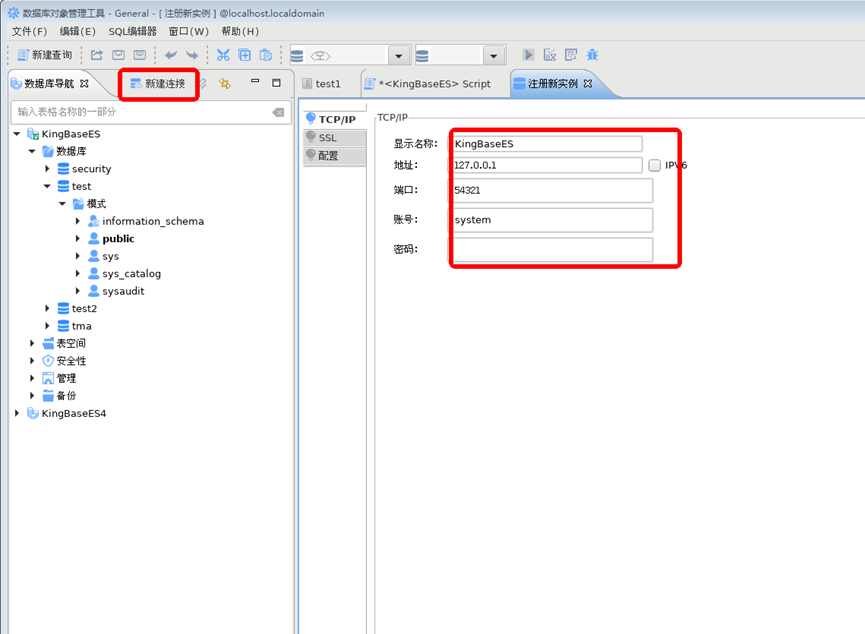This screenshot has height=634, width=865.
Task: Close the 注册新实例 tab
Action: [x=588, y=84]
